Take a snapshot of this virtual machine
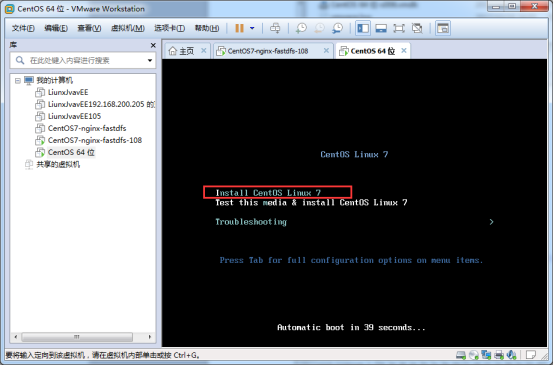553x366 pixels. [x=301, y=28]
